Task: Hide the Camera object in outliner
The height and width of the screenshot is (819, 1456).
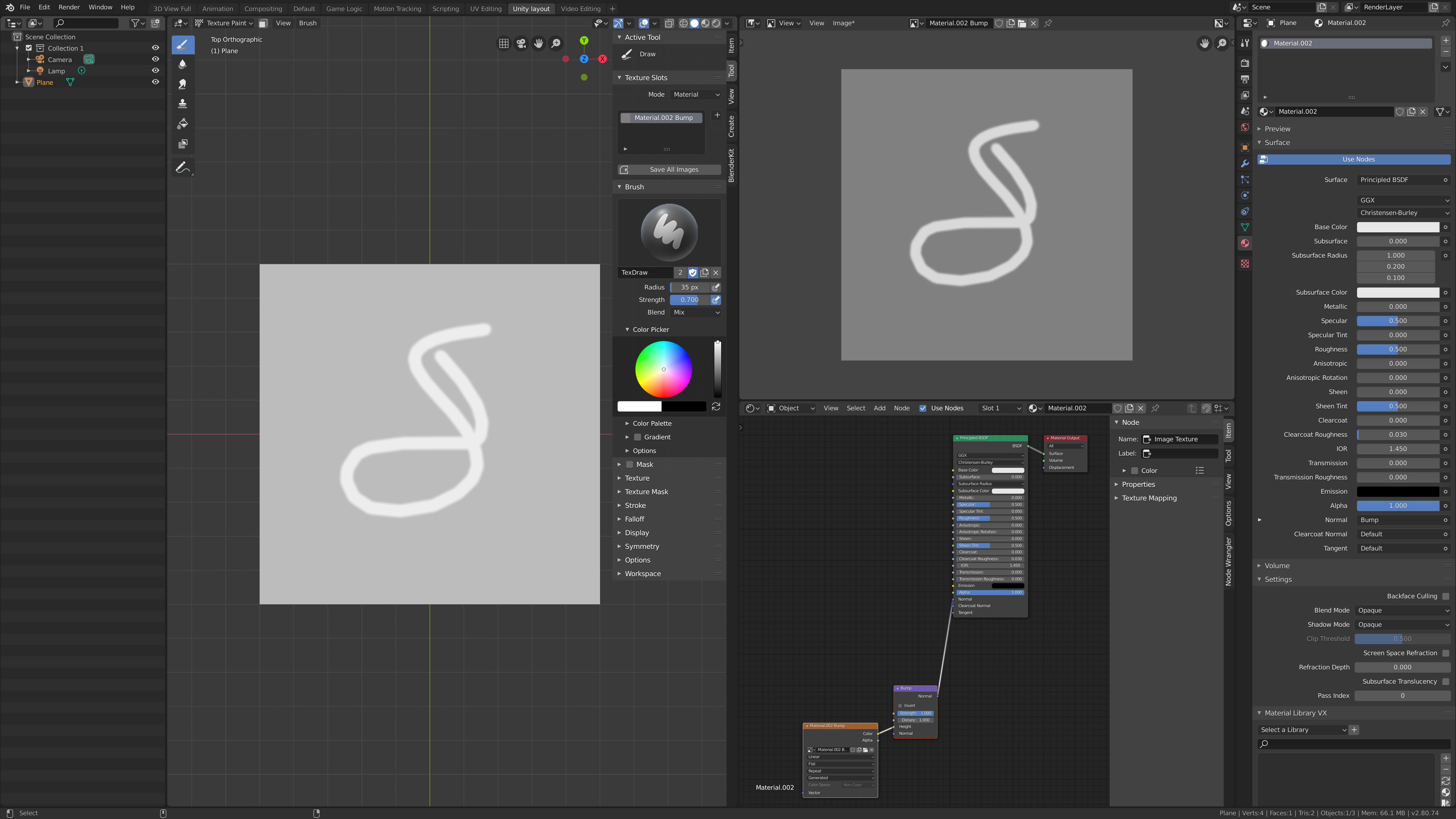Action: [156, 59]
